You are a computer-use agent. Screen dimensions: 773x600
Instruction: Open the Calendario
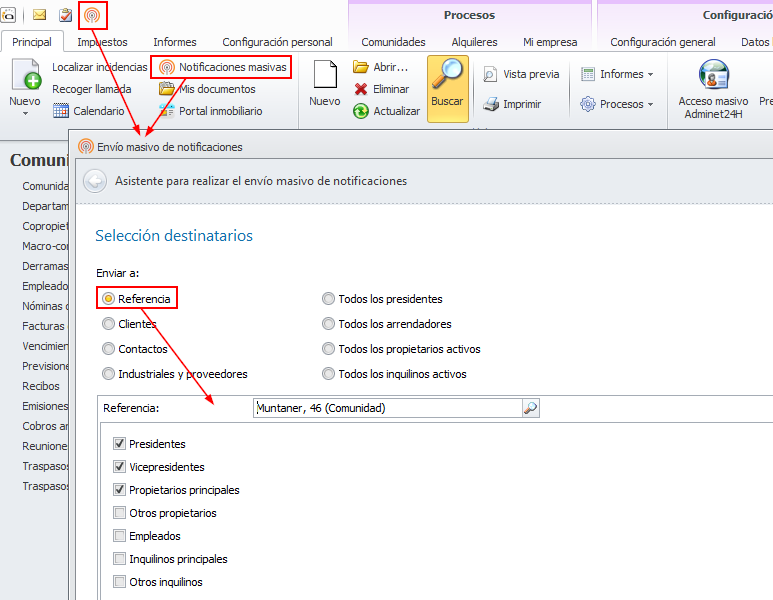click(x=89, y=111)
